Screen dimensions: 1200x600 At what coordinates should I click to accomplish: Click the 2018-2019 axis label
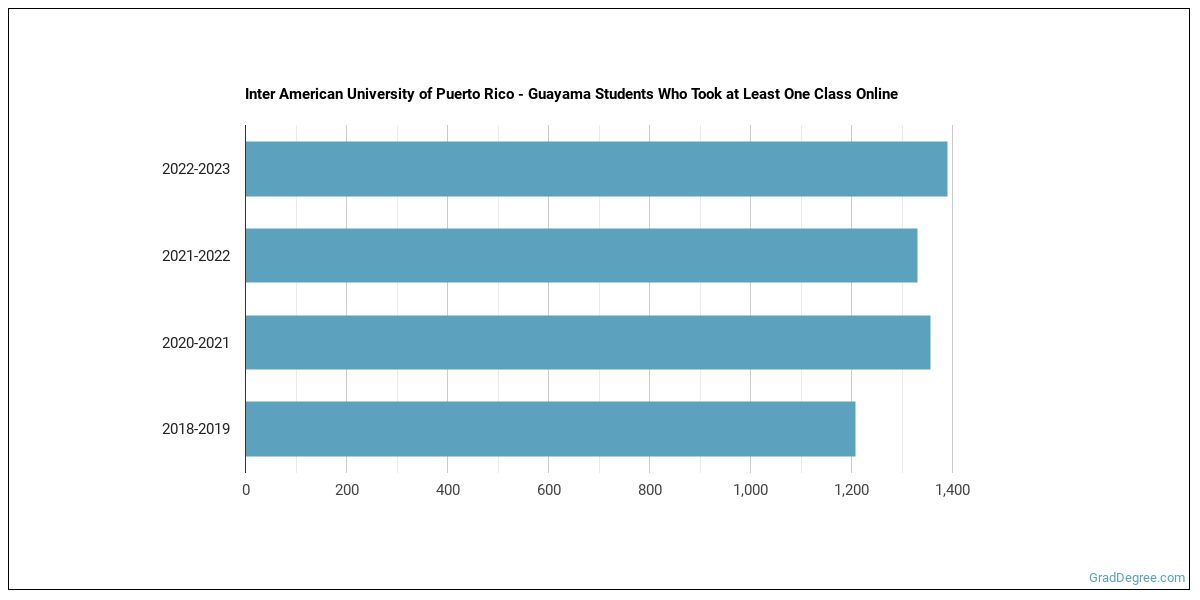click(196, 429)
